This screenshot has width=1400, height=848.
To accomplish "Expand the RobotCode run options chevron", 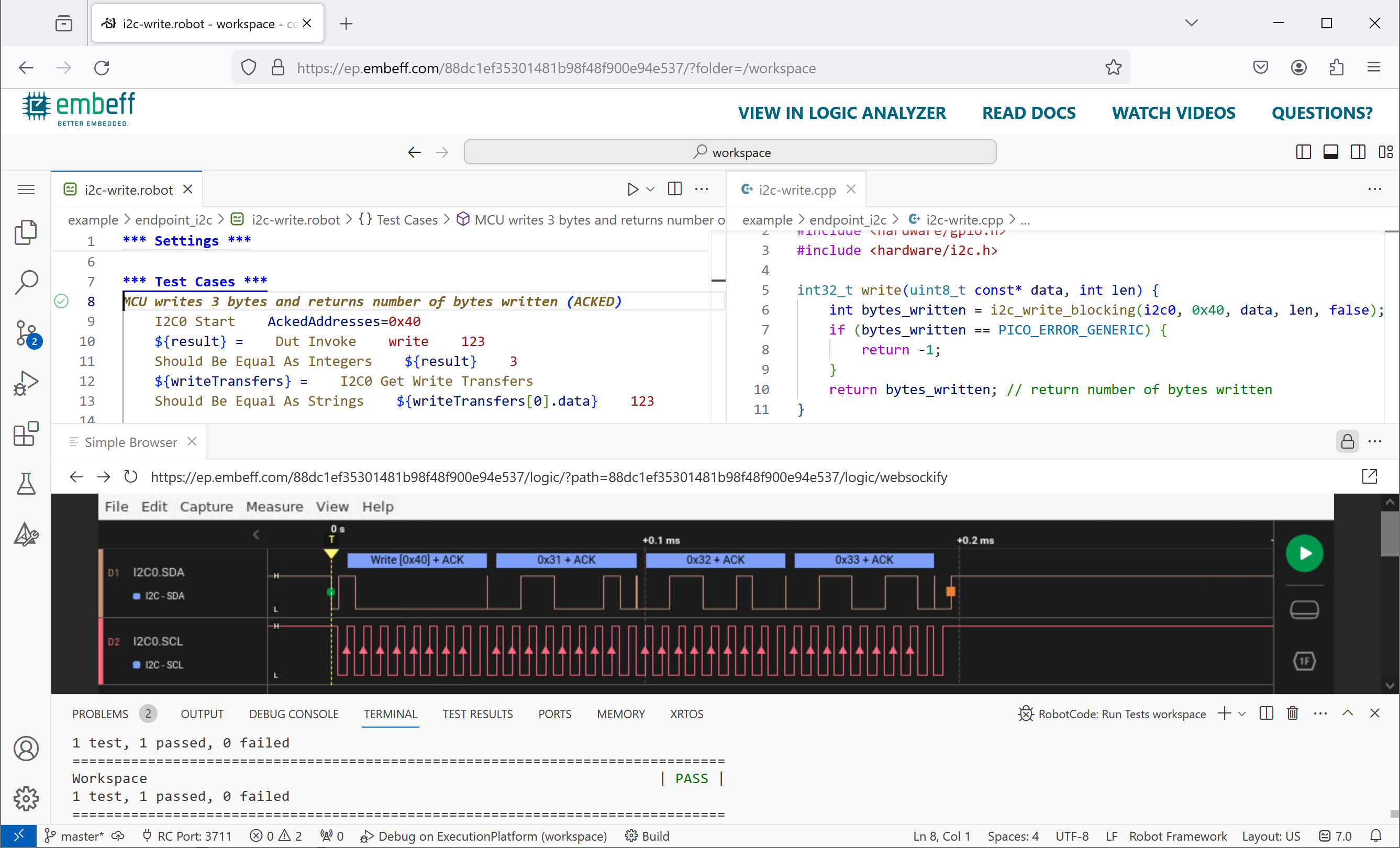I will coord(1241,713).
